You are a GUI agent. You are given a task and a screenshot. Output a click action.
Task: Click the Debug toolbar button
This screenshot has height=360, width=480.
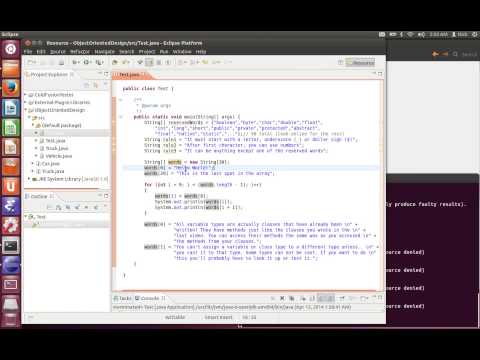coord(76,62)
